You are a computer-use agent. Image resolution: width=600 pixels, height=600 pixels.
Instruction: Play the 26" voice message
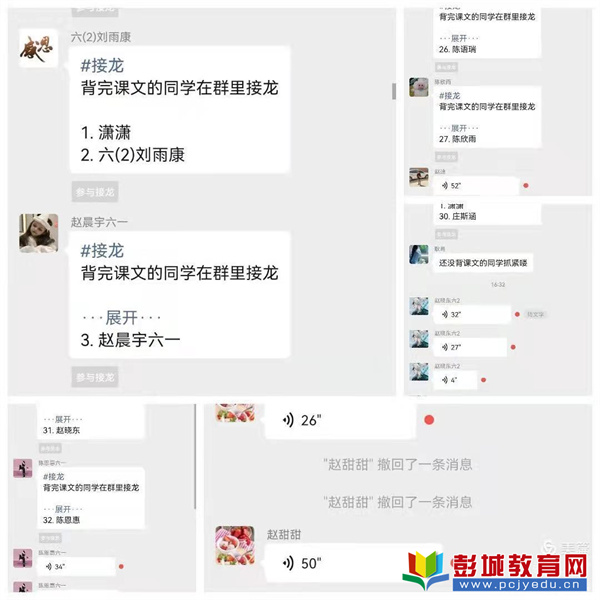click(340, 420)
